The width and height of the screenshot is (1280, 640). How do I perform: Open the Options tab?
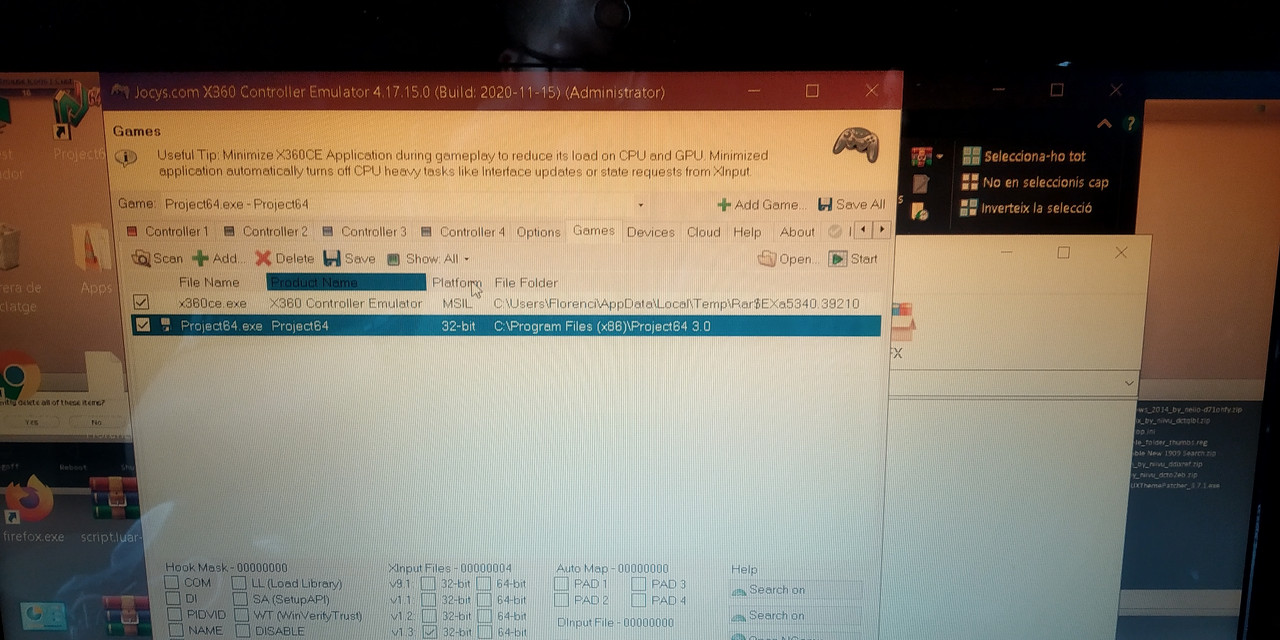pos(538,232)
